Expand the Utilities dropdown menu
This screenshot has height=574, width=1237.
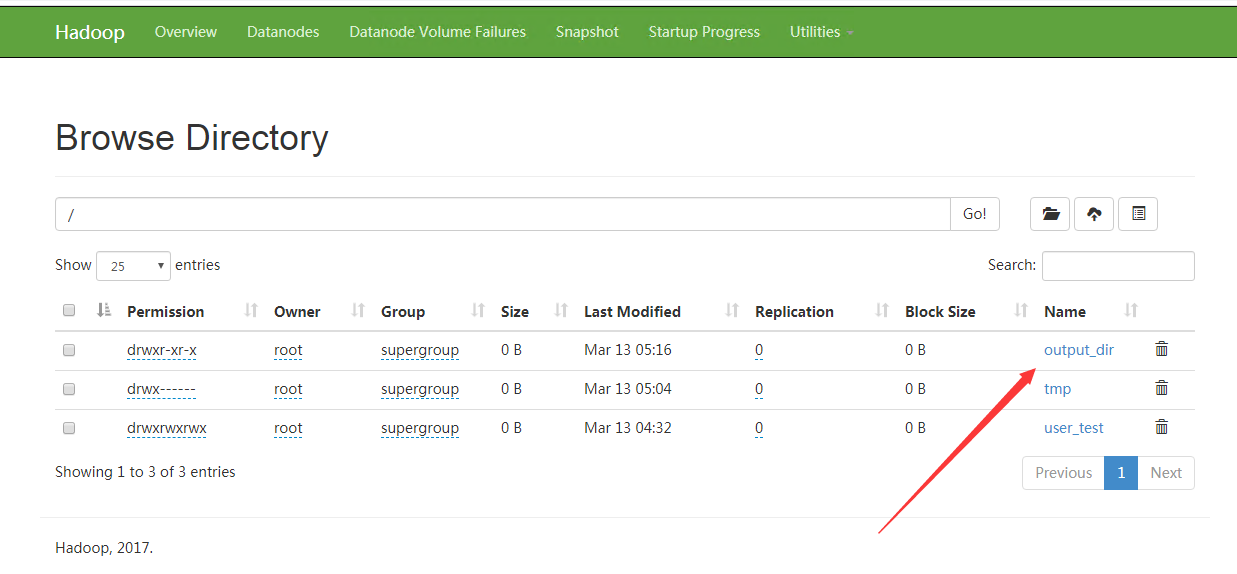[x=821, y=32]
